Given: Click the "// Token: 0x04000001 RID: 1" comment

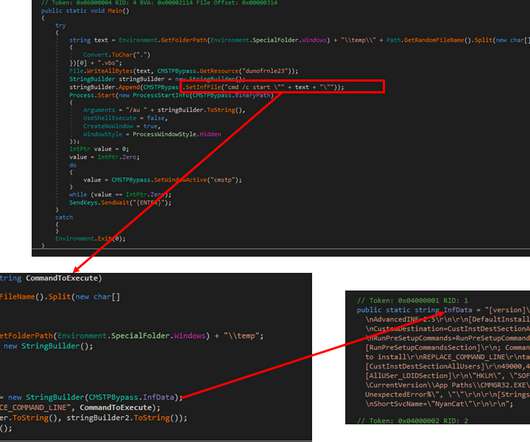Looking at the screenshot, I should [412, 300].
